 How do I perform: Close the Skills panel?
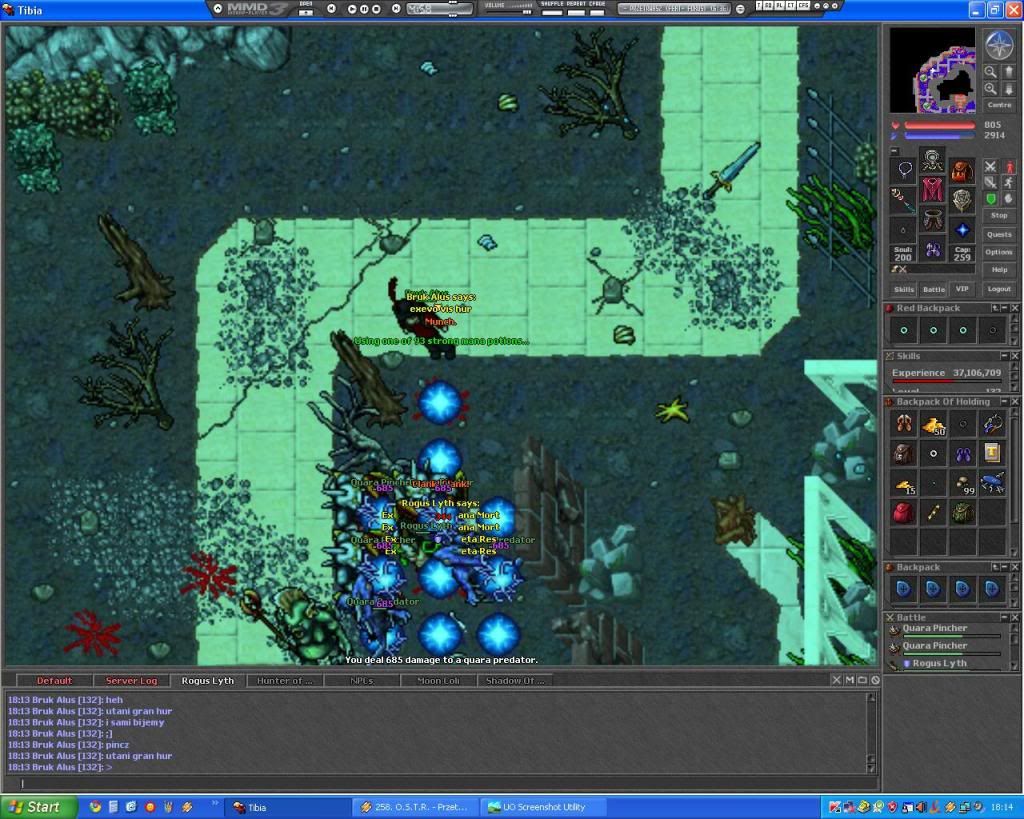click(x=1015, y=356)
